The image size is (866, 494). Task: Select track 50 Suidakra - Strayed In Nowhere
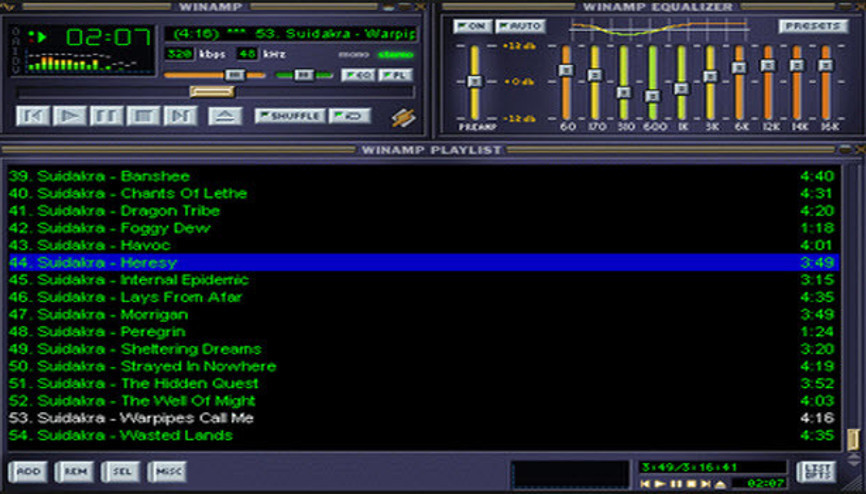pos(424,366)
